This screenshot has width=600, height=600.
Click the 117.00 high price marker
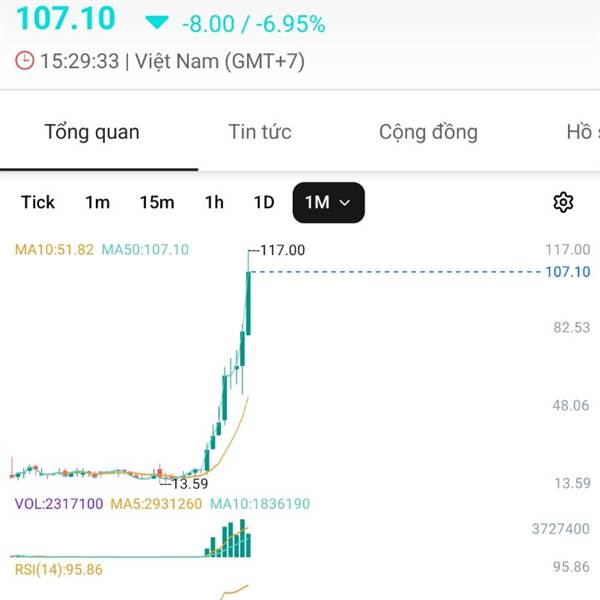click(x=282, y=250)
